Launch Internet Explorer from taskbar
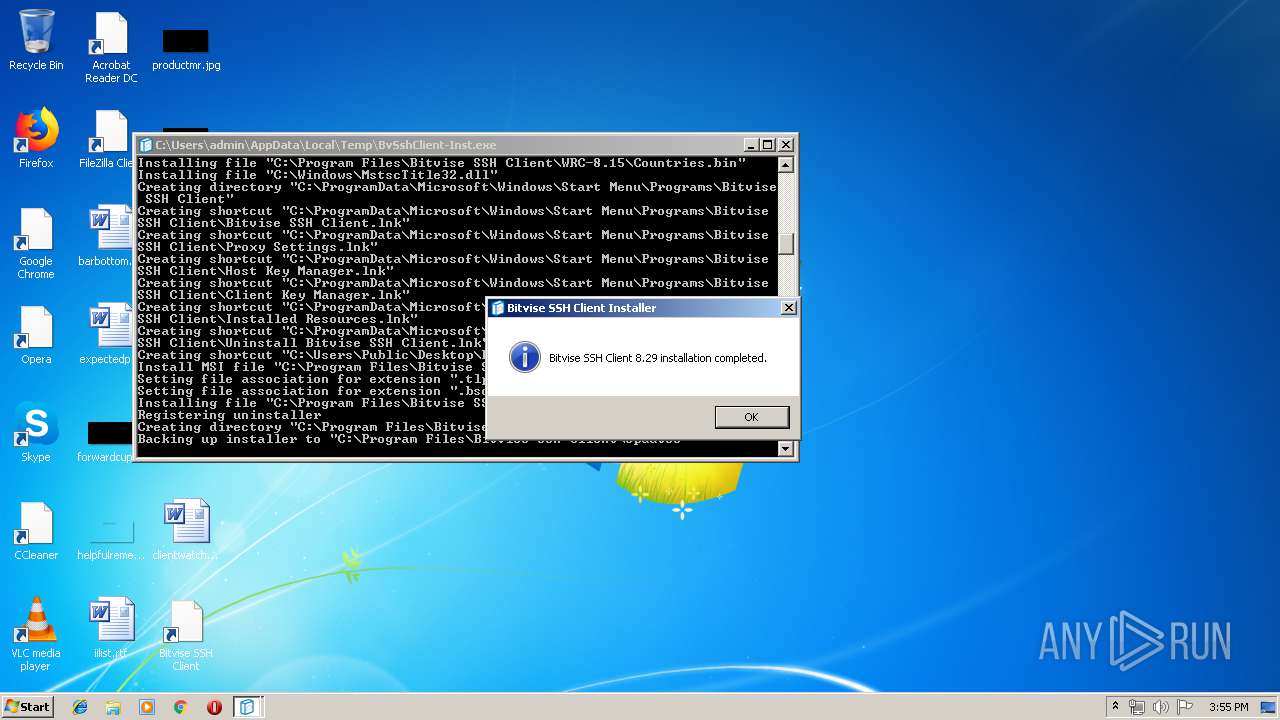The image size is (1280, 720). pyautogui.click(x=80, y=707)
